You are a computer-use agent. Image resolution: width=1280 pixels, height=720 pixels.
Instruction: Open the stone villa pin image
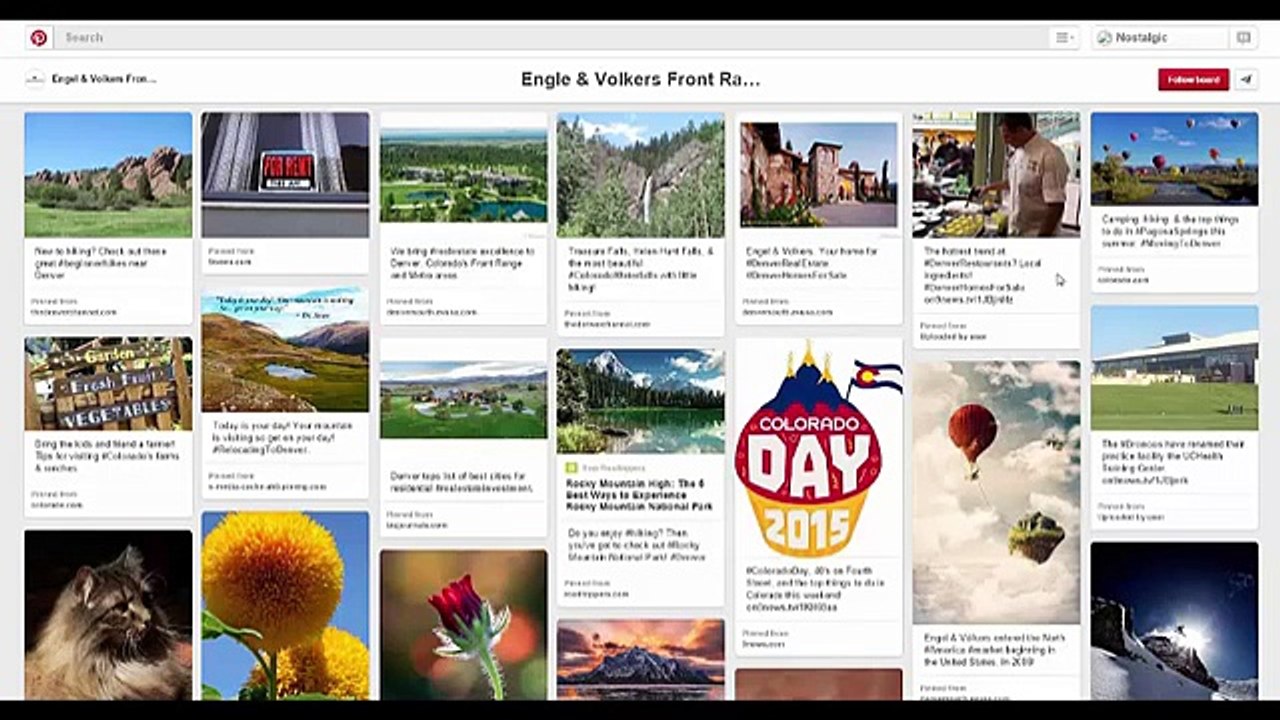[x=818, y=174]
